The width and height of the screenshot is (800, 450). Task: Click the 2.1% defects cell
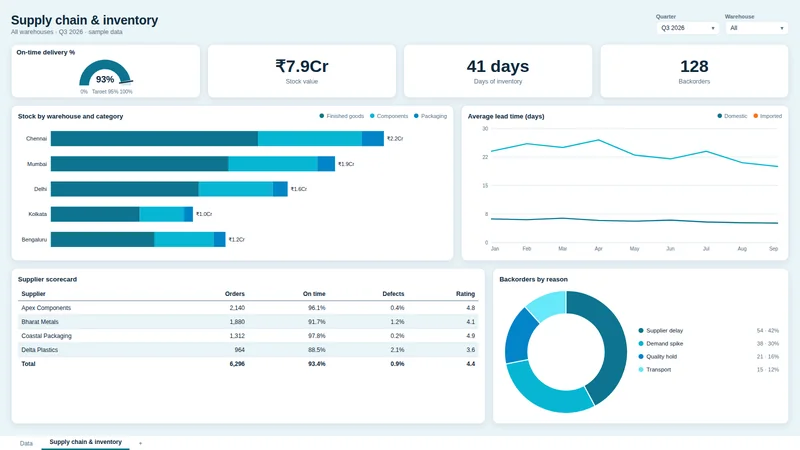[397, 350]
